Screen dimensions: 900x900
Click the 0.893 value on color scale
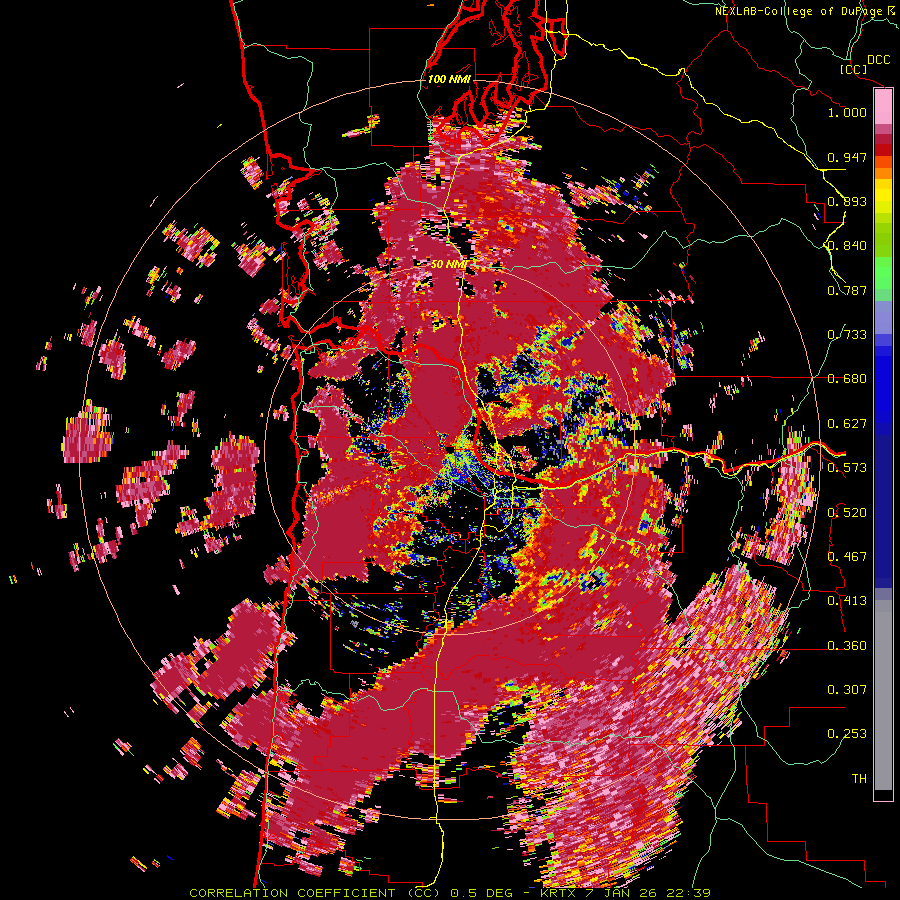(847, 201)
